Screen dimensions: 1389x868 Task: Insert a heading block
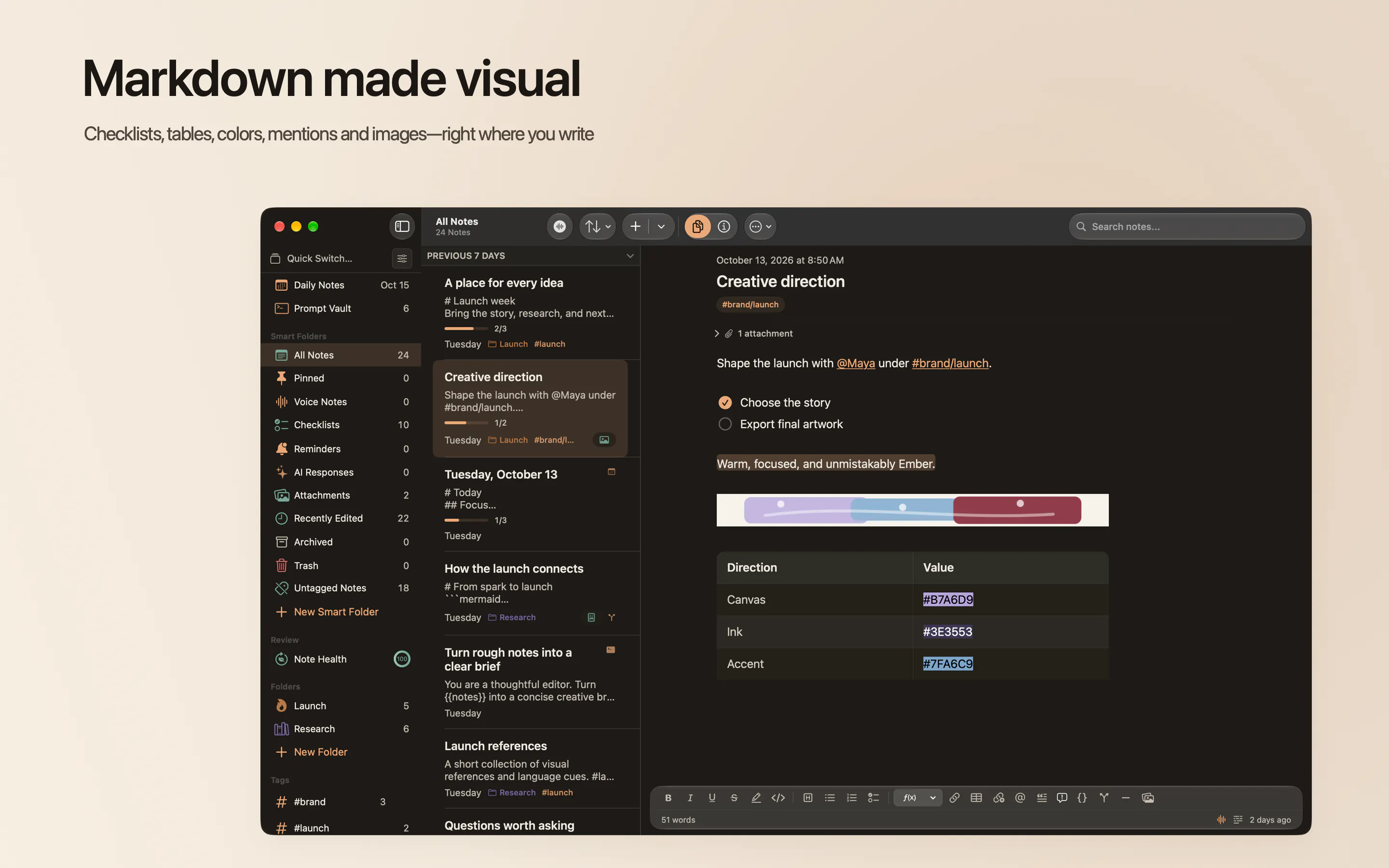807,798
